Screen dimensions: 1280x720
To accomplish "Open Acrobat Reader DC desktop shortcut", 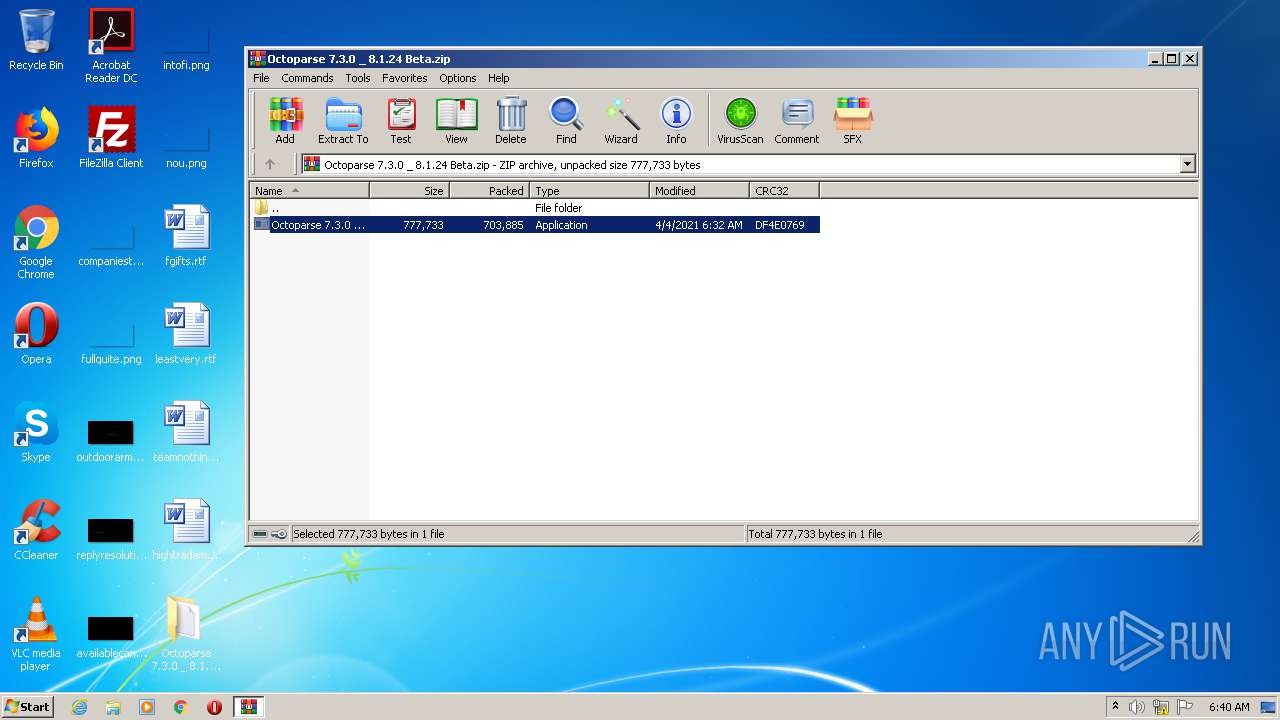I will (111, 45).
